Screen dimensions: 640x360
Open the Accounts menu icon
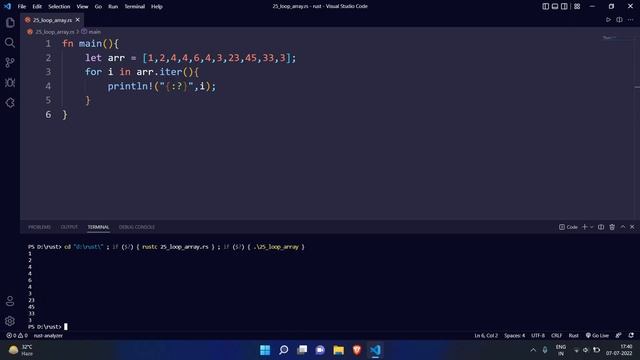point(10,301)
